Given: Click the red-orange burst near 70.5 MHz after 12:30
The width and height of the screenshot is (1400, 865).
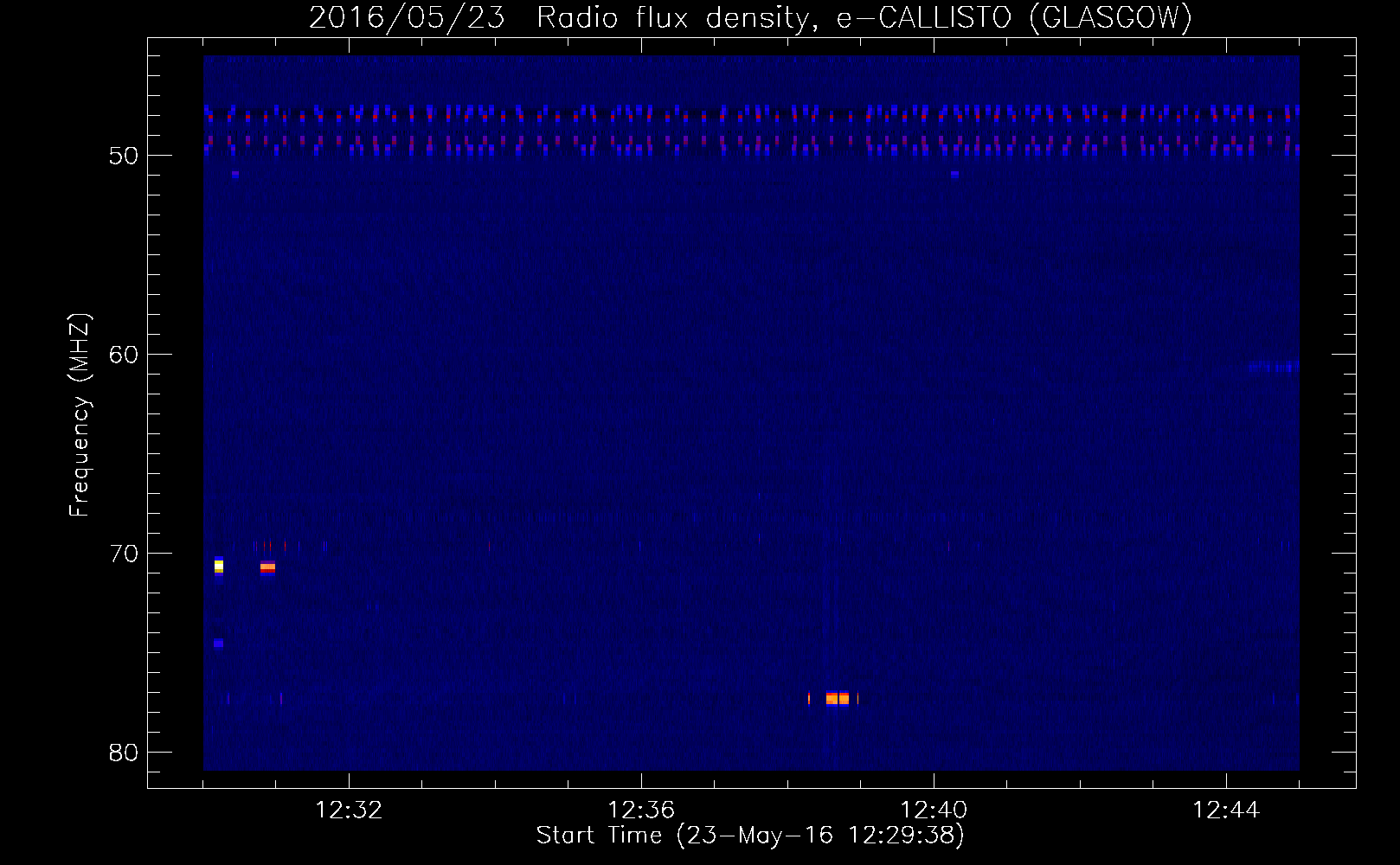Looking at the screenshot, I should tap(267, 567).
